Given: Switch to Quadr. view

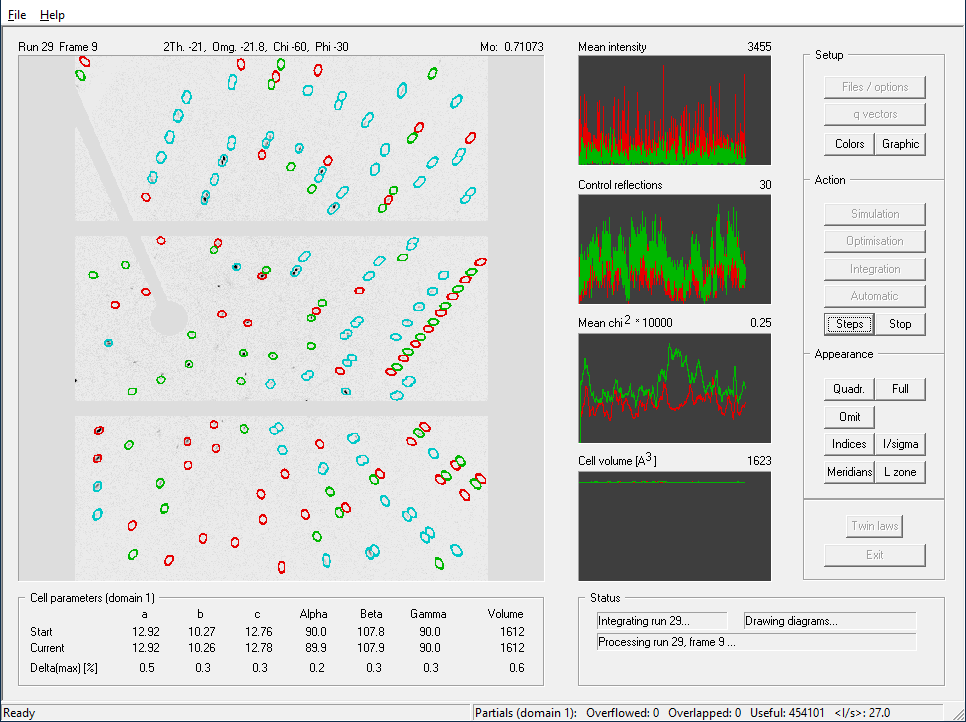Looking at the screenshot, I should pyautogui.click(x=849, y=389).
